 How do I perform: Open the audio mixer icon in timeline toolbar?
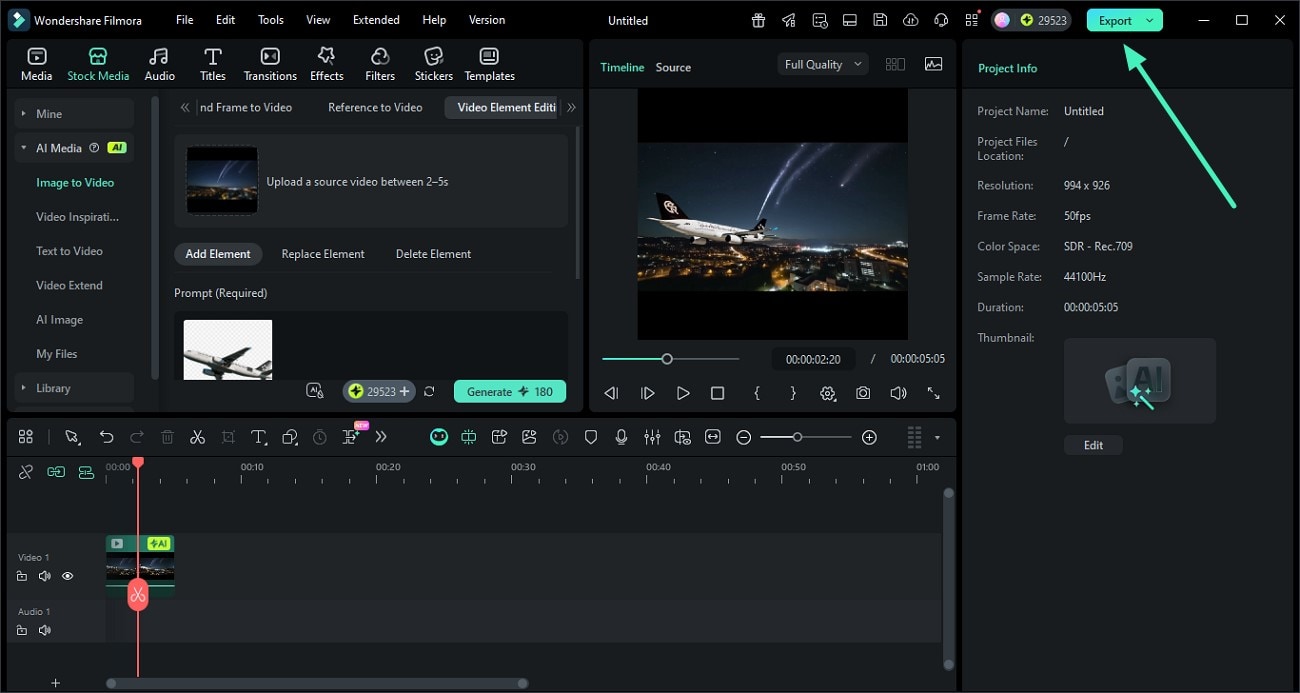pyautogui.click(x=652, y=437)
